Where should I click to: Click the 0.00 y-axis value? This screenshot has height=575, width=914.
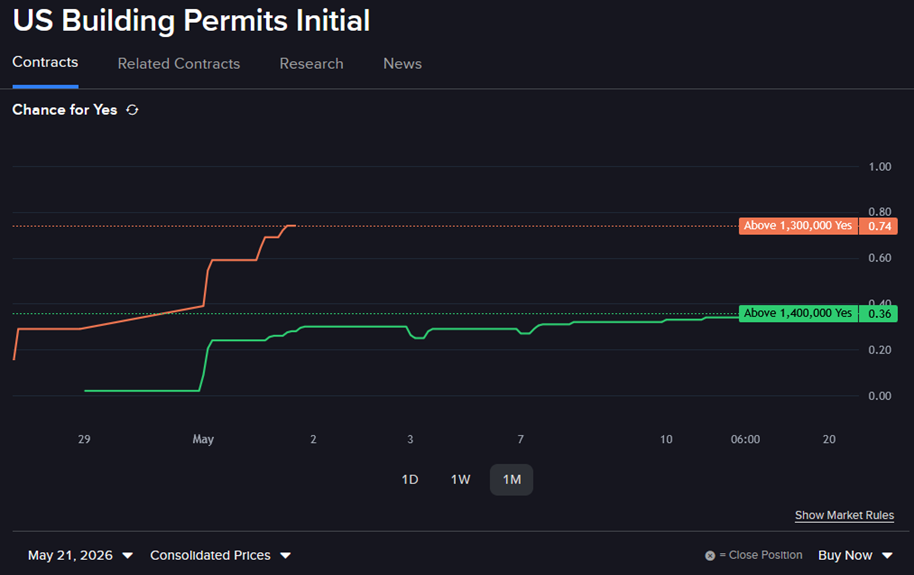coord(880,396)
